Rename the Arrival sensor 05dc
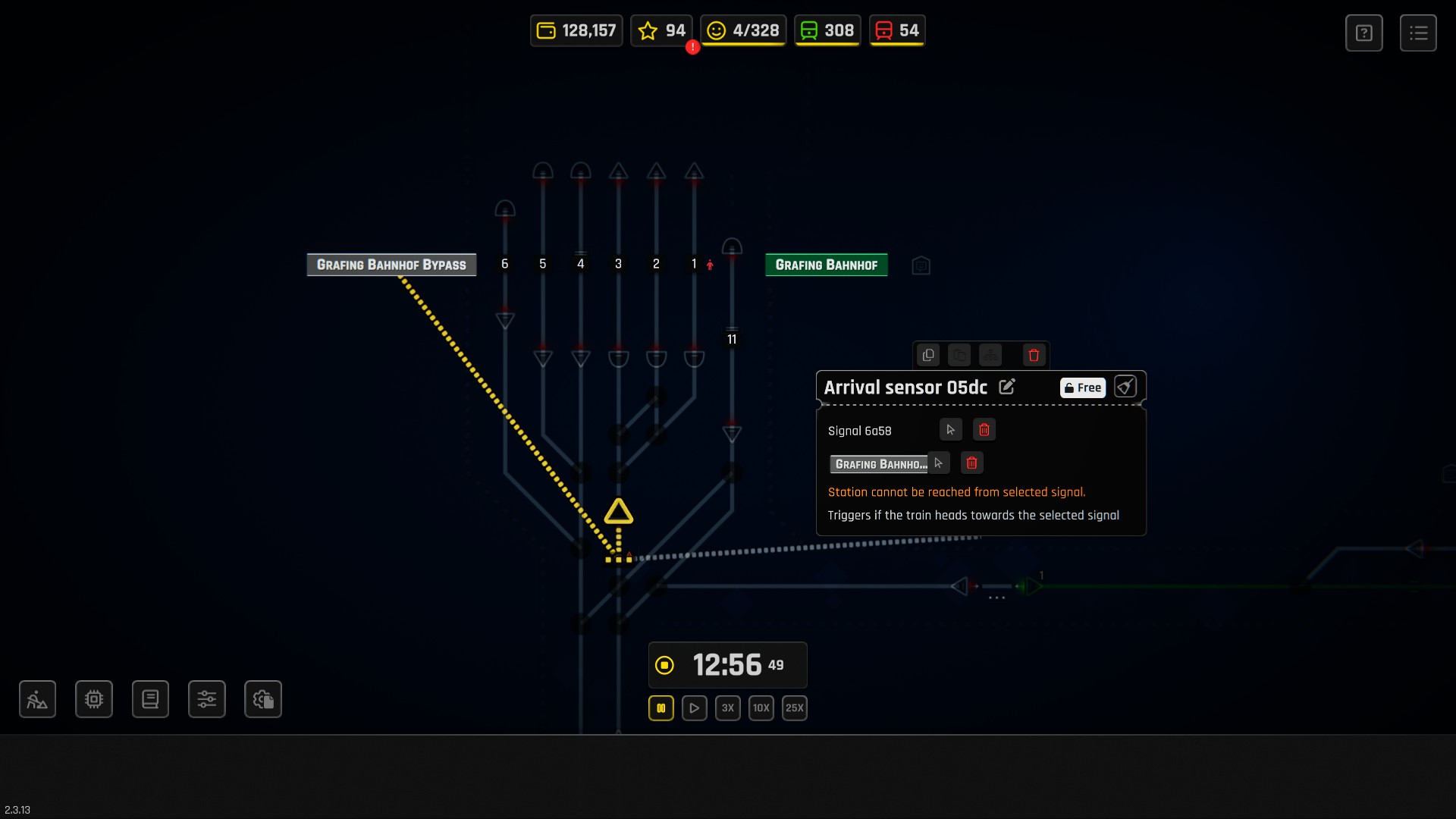The image size is (1456, 819). click(1007, 388)
